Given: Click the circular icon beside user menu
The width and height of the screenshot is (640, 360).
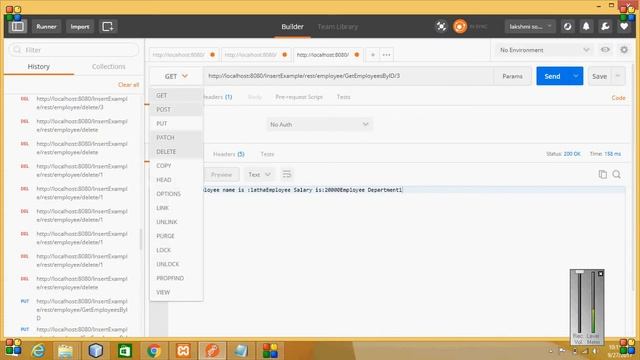Looking at the screenshot, I should 567,27.
